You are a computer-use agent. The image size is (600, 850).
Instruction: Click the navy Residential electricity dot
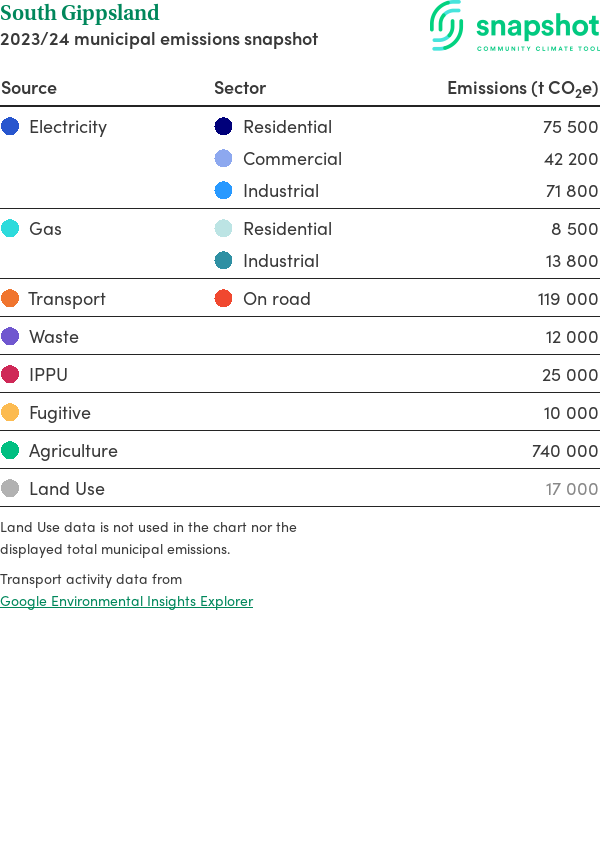pyautogui.click(x=224, y=127)
